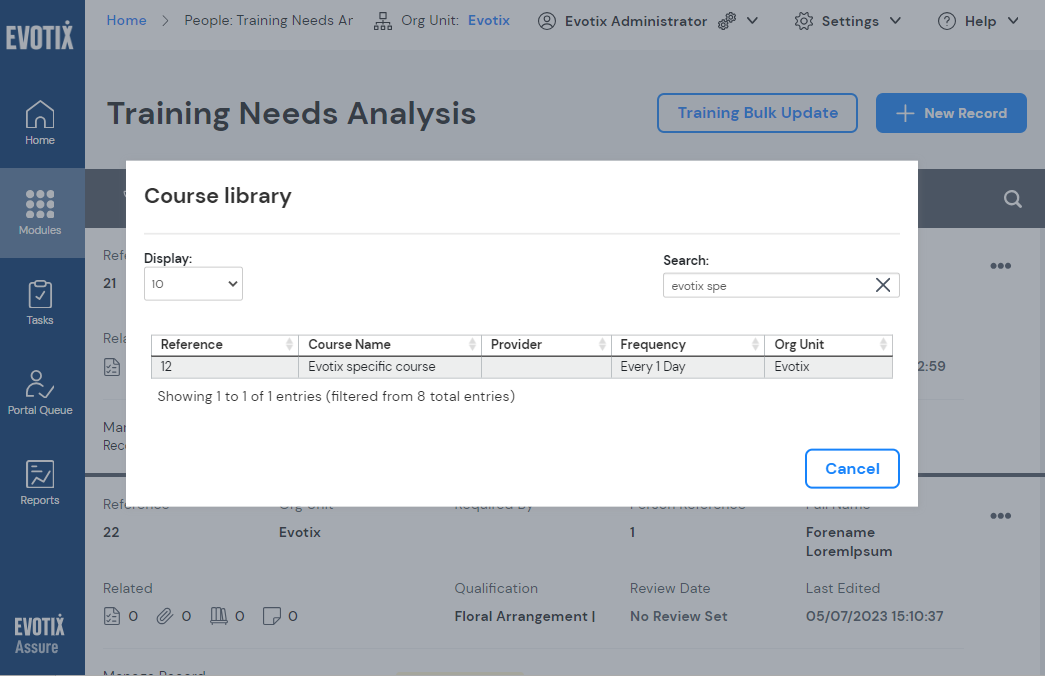
Task: Expand the Display entries dropdown
Action: (193, 284)
